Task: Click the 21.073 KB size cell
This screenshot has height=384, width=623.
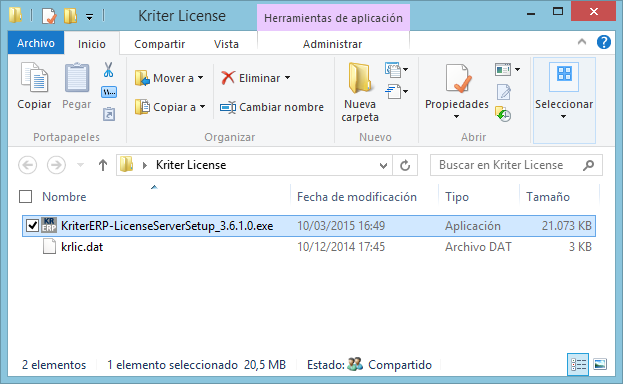Action: (567, 226)
